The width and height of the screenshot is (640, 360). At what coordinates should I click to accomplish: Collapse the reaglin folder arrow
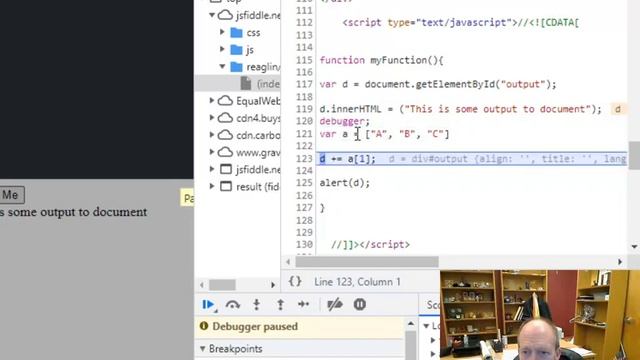tap(222, 66)
